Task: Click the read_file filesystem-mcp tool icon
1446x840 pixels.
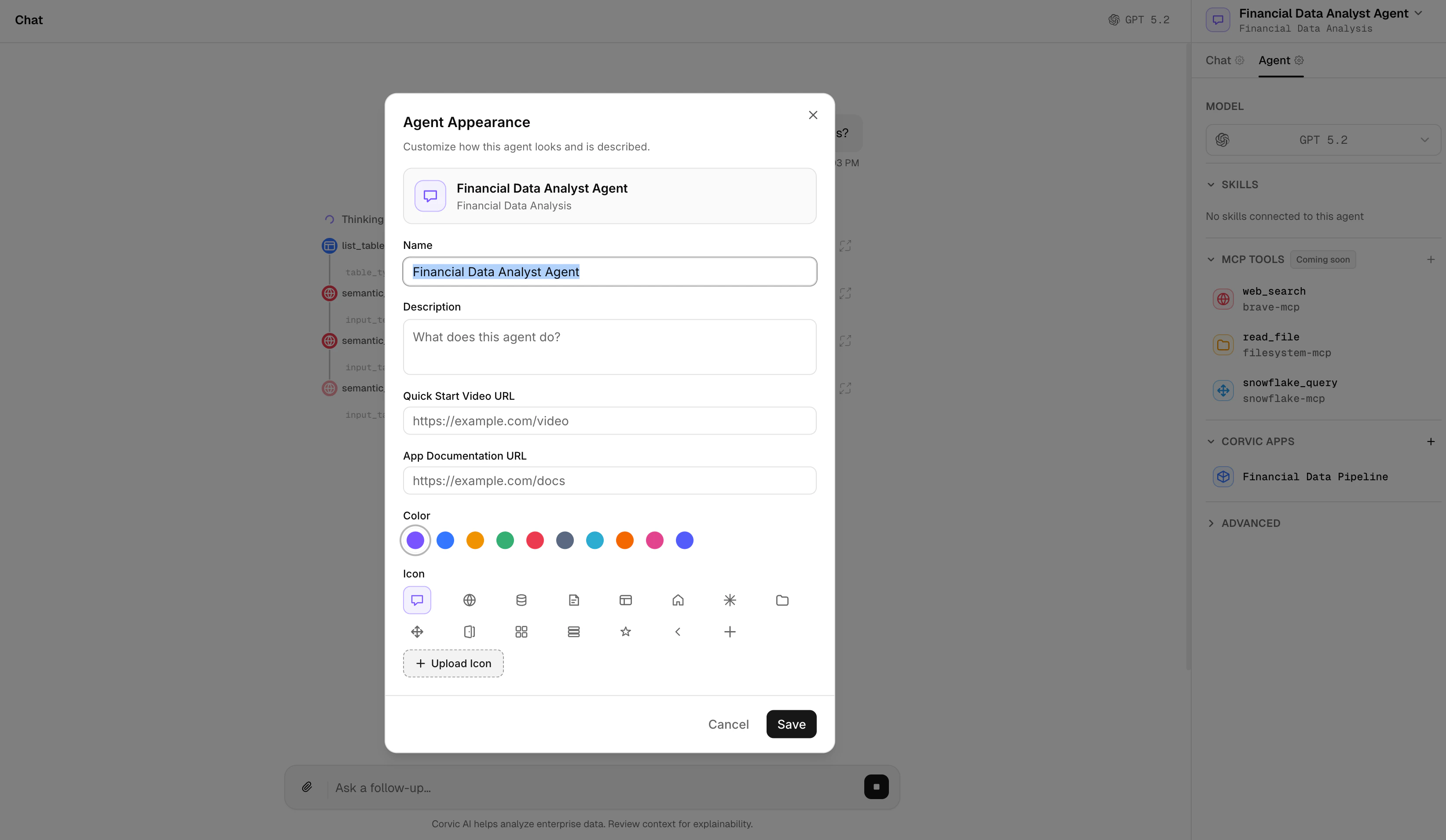Action: click(x=1223, y=345)
